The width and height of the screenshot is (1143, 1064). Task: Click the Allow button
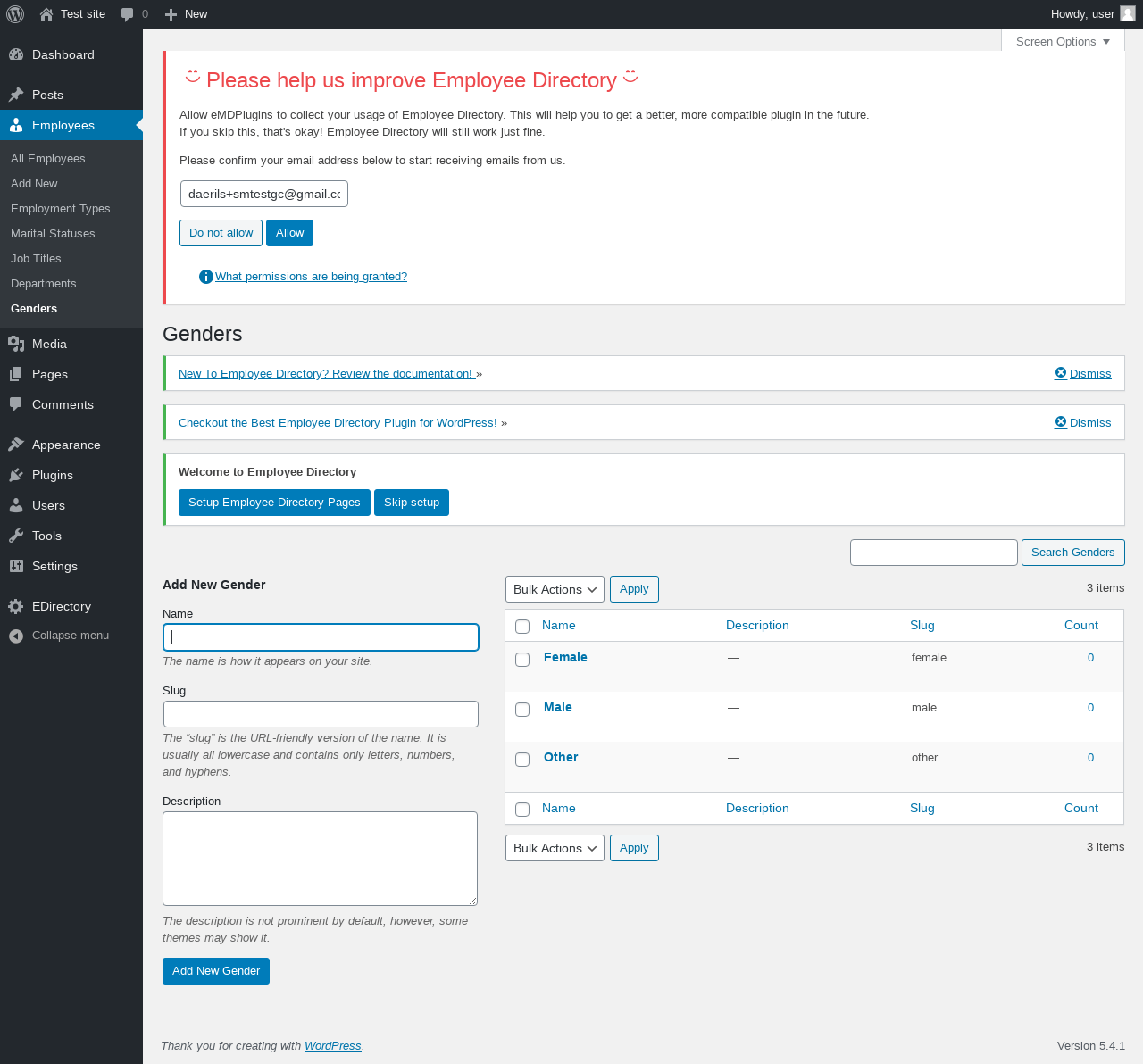click(289, 233)
